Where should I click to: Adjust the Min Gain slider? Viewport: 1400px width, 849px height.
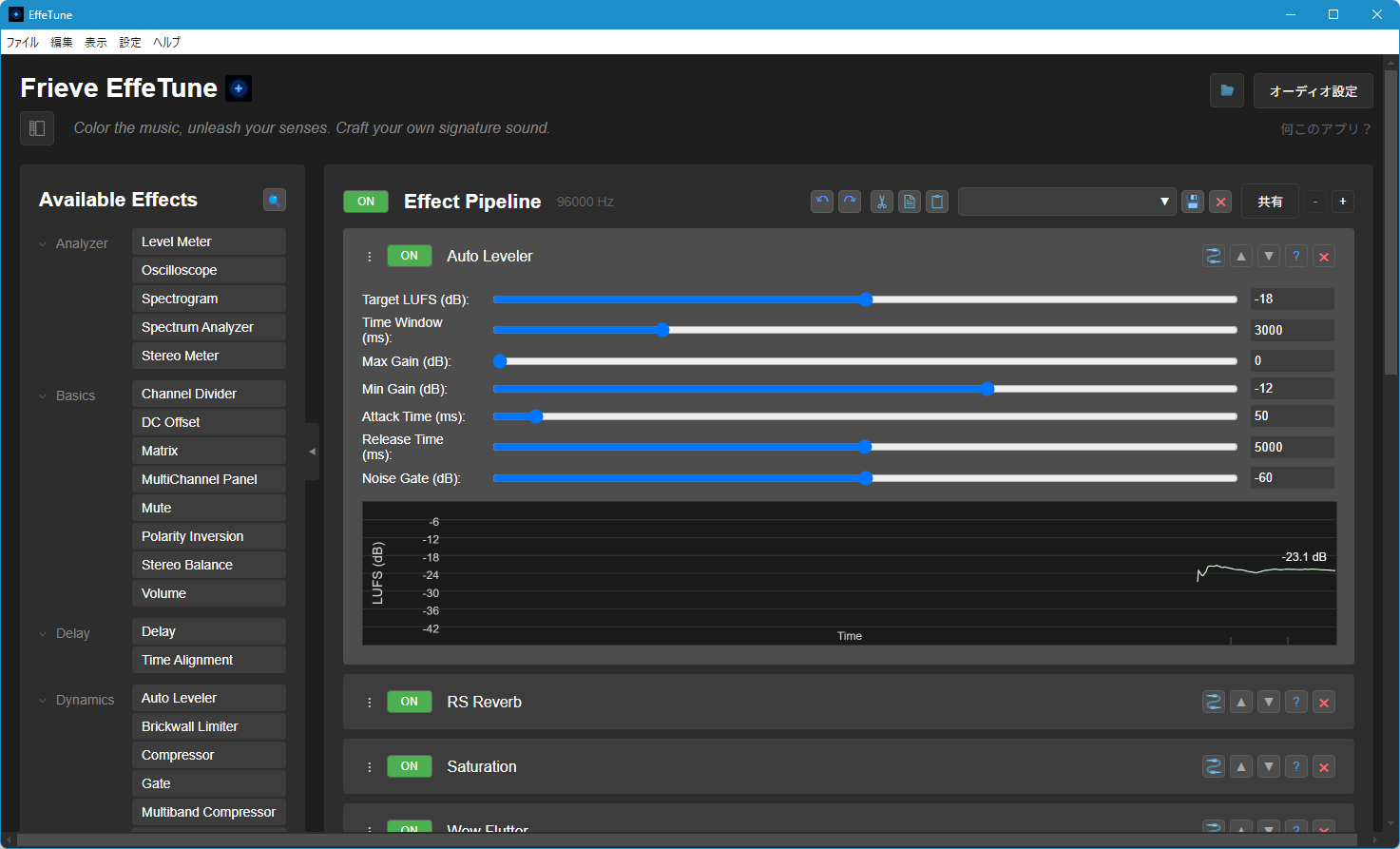pos(865,389)
